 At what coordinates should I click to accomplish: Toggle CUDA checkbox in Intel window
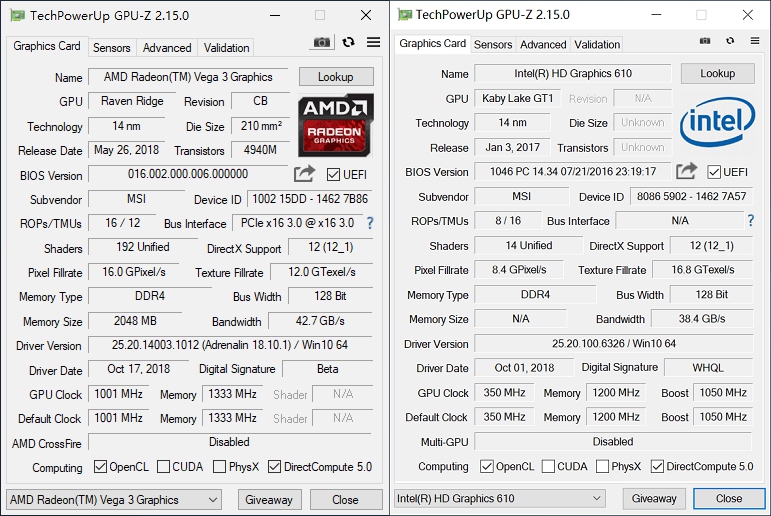[548, 466]
